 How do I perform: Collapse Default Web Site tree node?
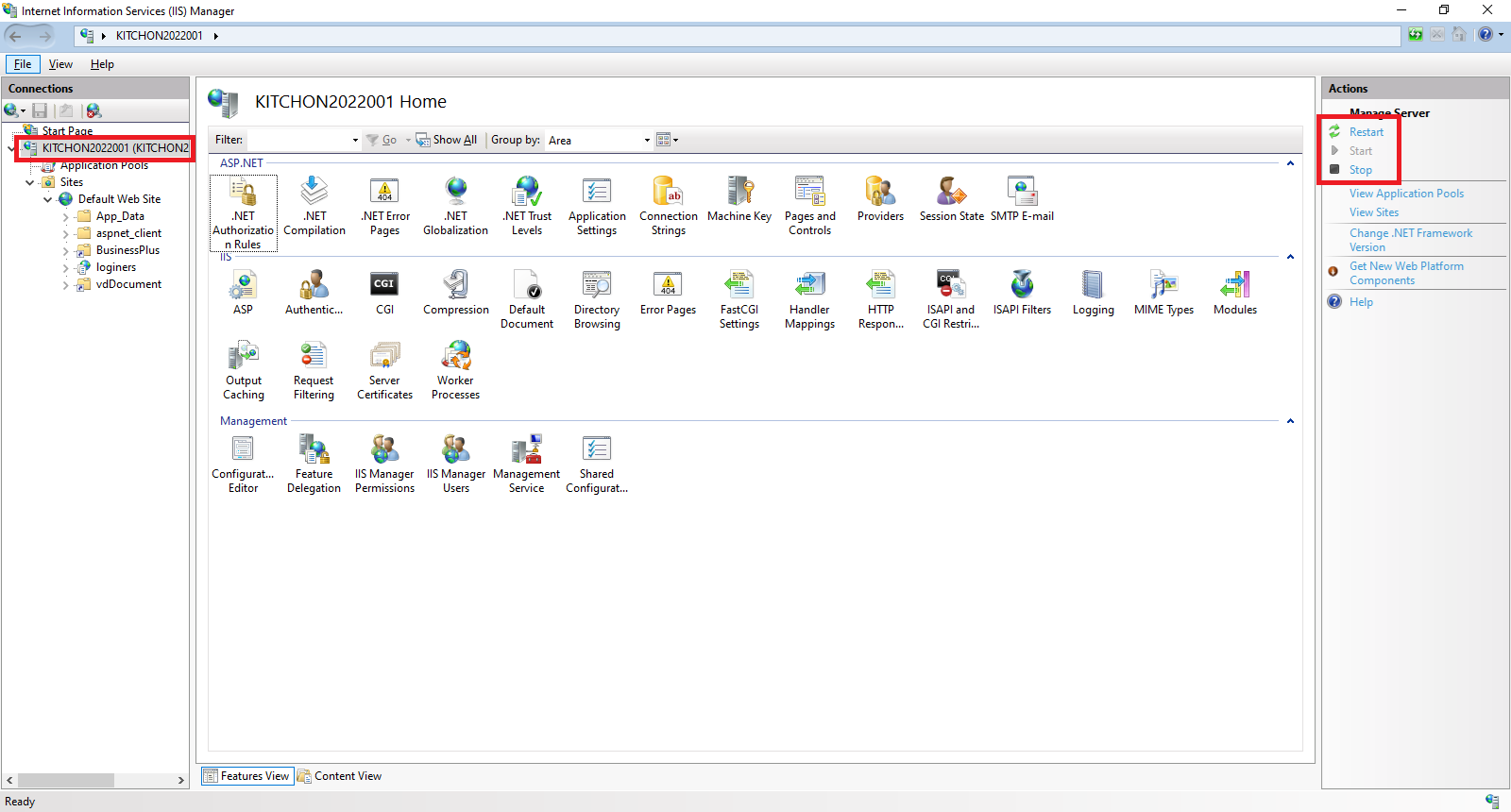click(48, 199)
